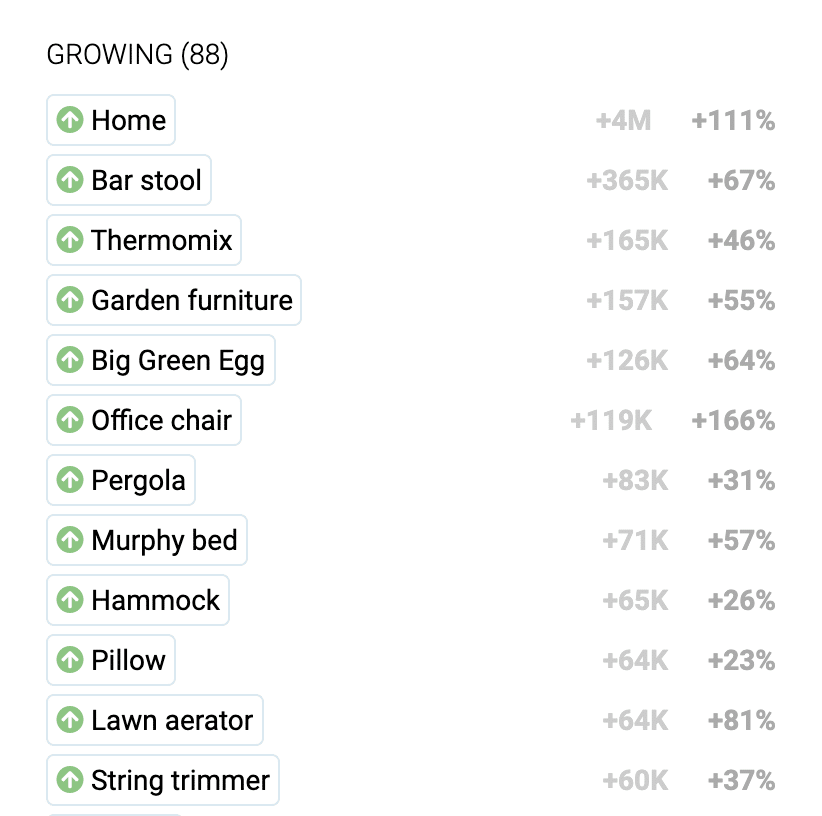The height and width of the screenshot is (816, 822).
Task: Click the Garden furniture text label
Action: (192, 300)
